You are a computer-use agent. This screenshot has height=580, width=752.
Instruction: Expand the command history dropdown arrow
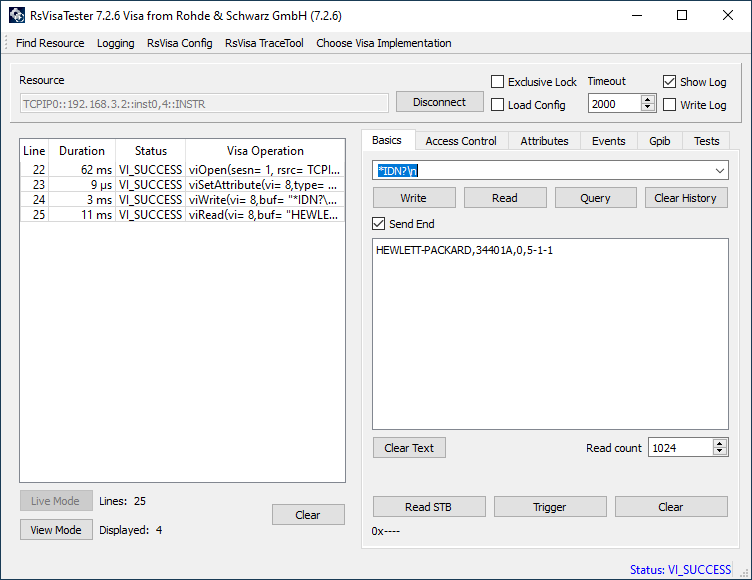pyautogui.click(x=719, y=171)
